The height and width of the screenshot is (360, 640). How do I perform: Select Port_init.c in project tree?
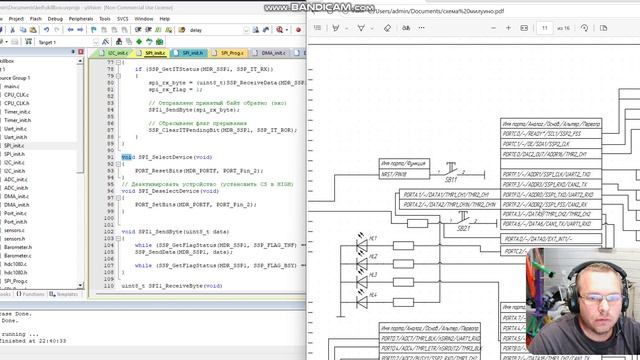click(x=15, y=213)
